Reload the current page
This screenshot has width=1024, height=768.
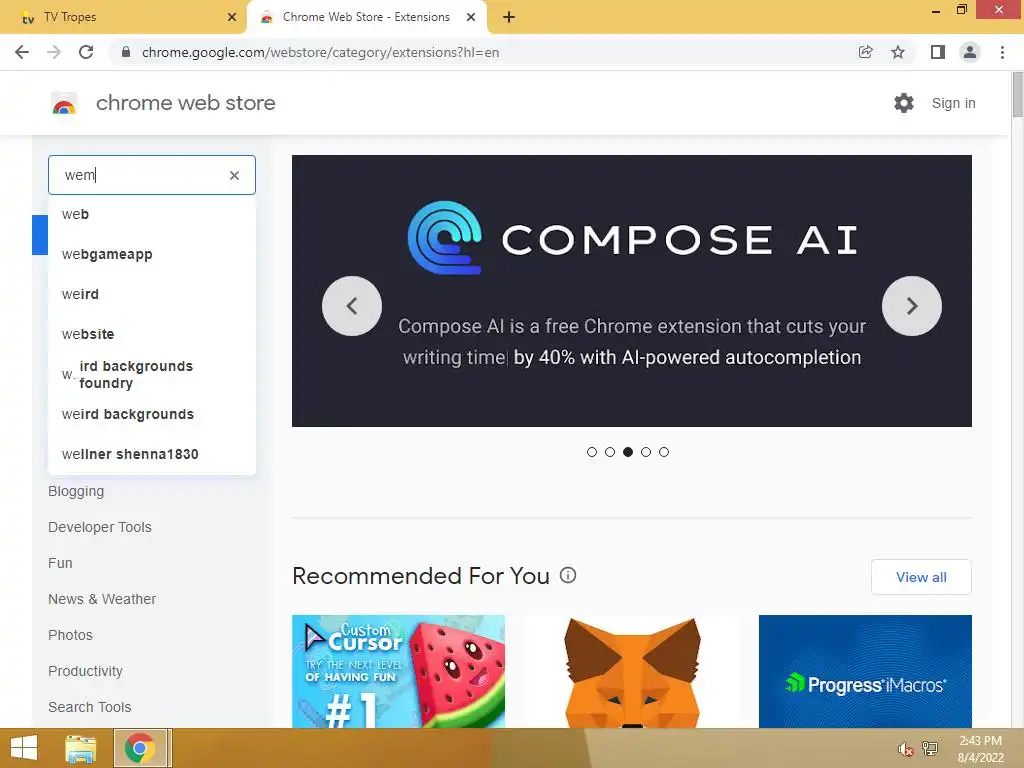[86, 52]
